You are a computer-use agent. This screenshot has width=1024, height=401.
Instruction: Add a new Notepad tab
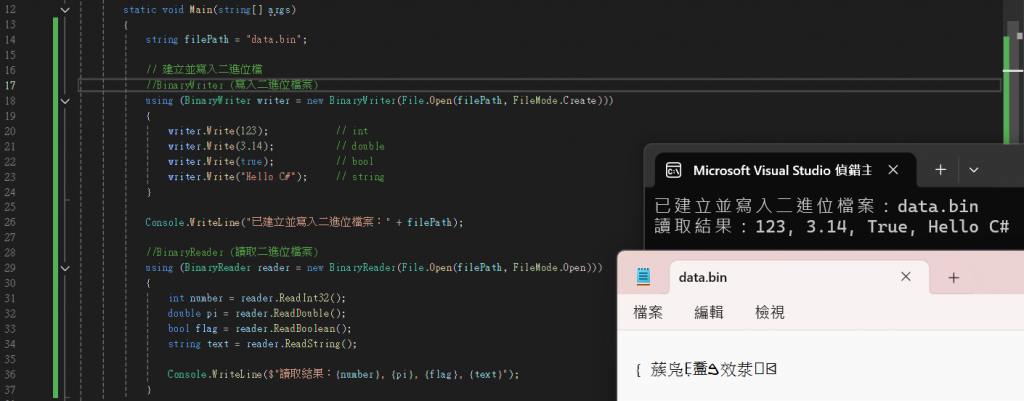click(953, 278)
